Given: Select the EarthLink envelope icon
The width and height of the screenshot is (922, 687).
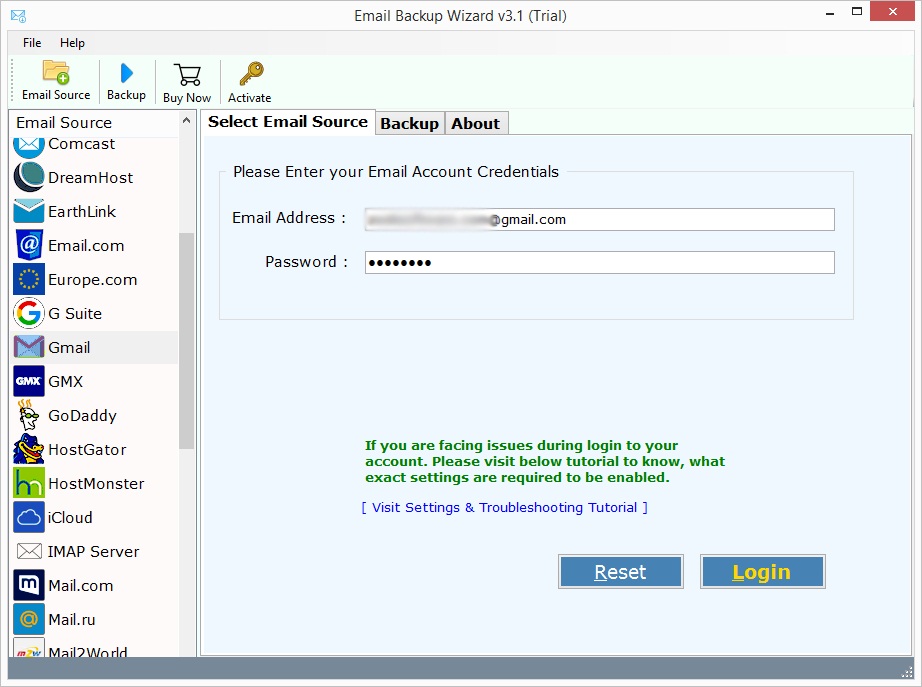Looking at the screenshot, I should [x=29, y=211].
